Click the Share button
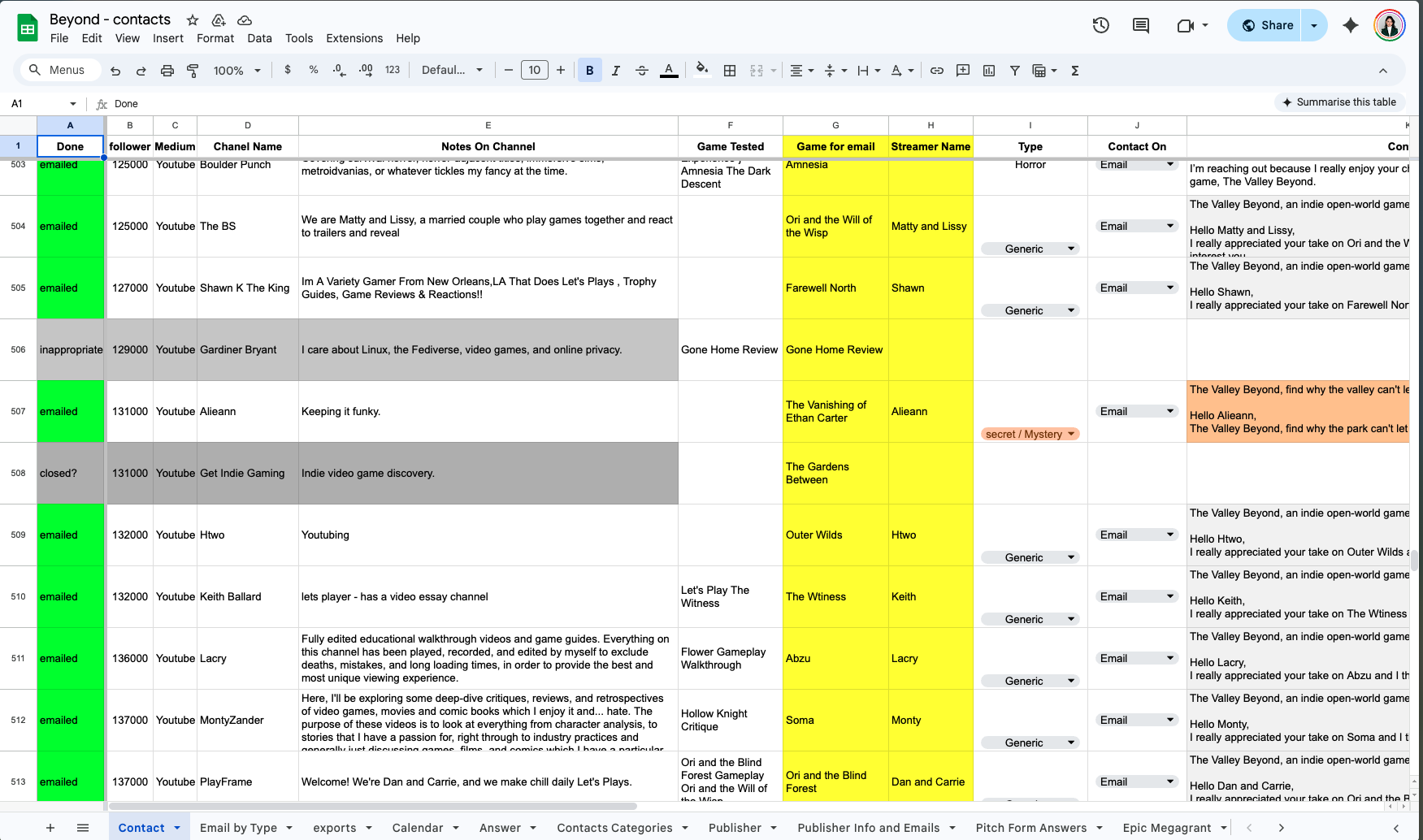Screen dimensions: 1423x840 [x=1267, y=25]
